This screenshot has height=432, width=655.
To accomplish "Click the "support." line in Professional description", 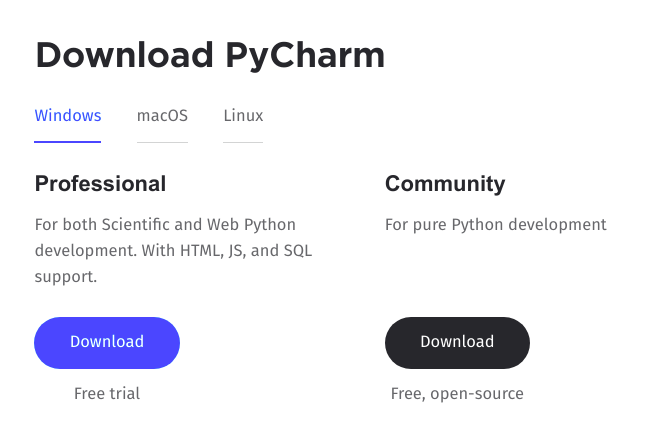I will point(66,277).
